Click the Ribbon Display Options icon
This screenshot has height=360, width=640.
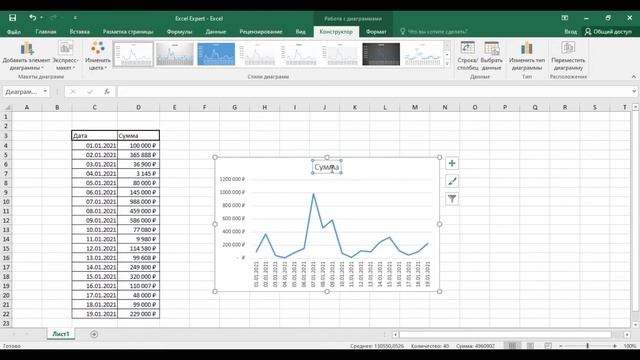565,18
